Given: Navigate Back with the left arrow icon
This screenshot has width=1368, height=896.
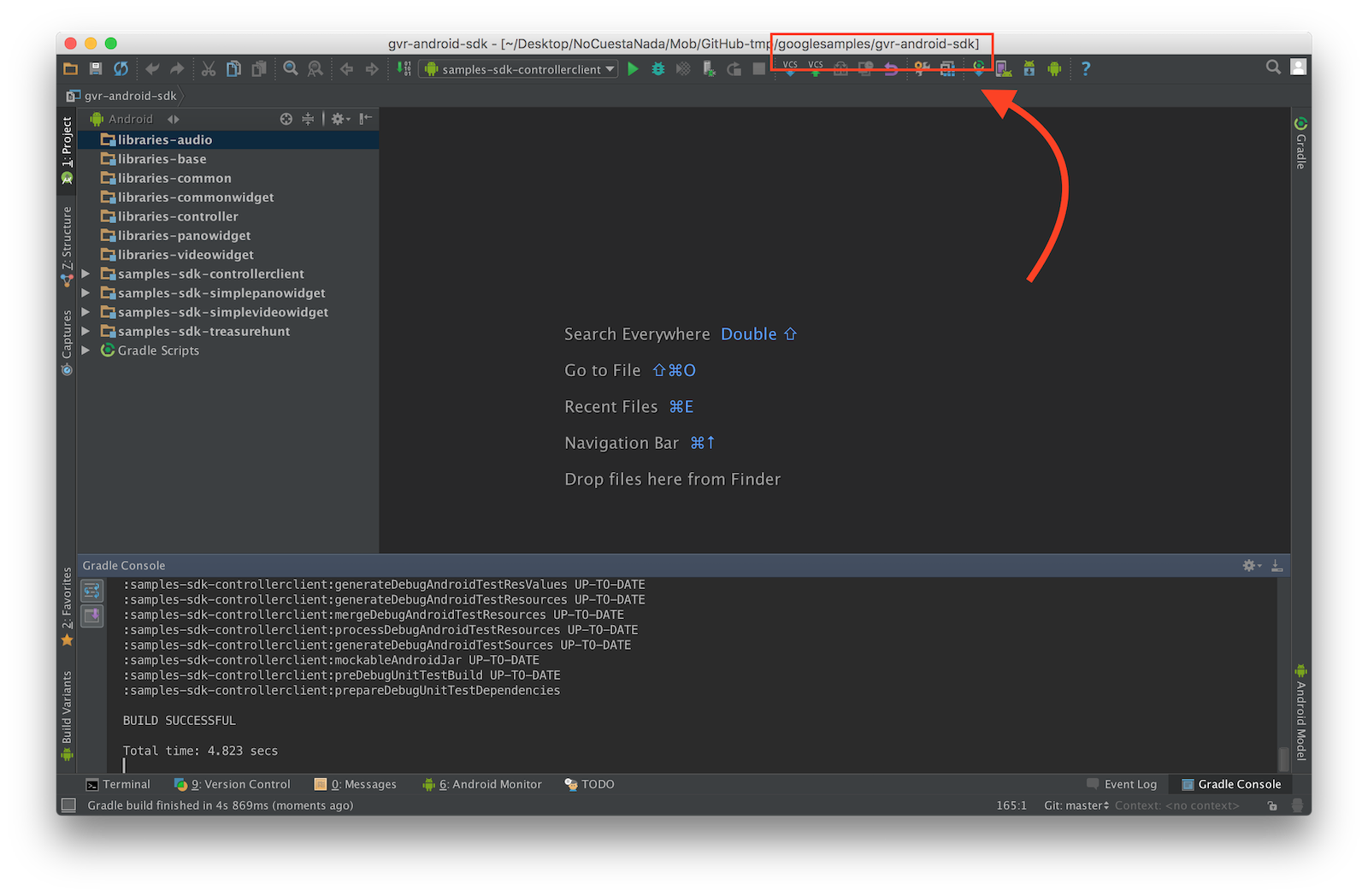Looking at the screenshot, I should [347, 69].
